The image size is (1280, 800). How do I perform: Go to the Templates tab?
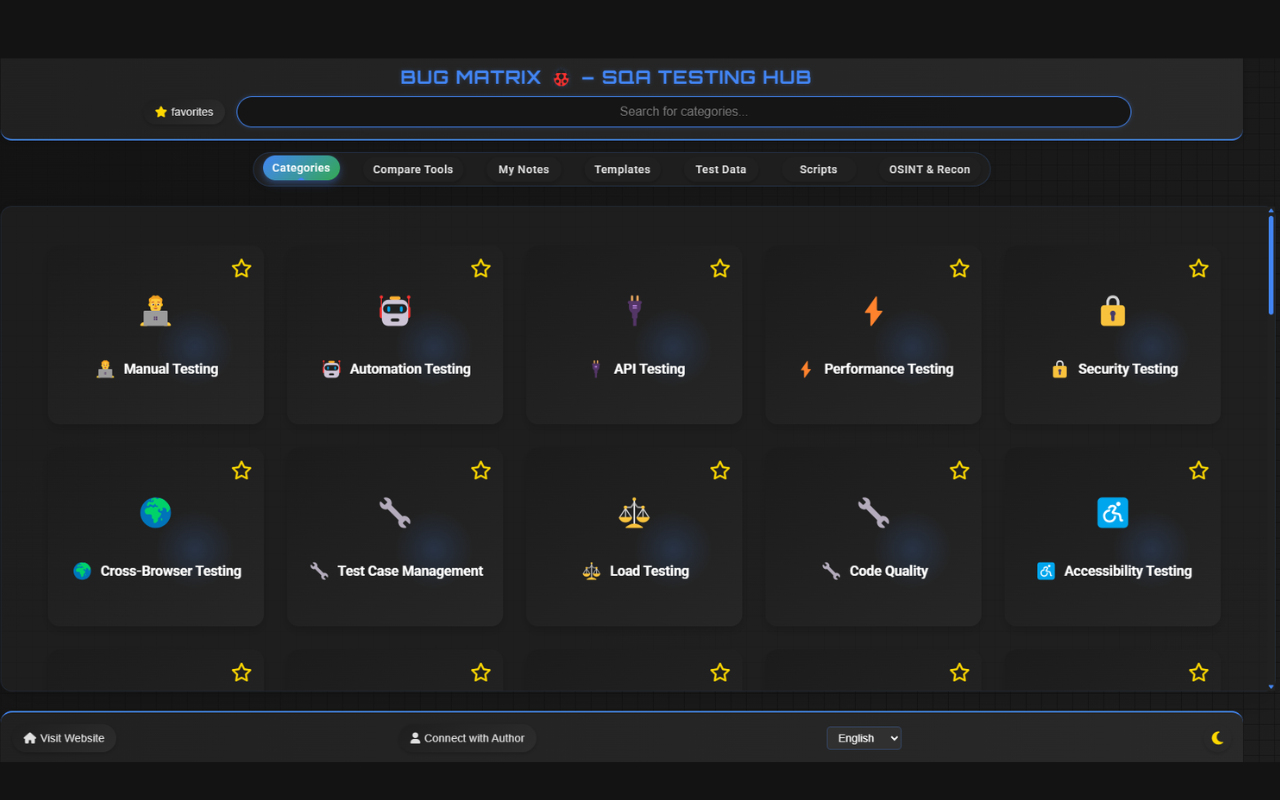pyautogui.click(x=622, y=169)
